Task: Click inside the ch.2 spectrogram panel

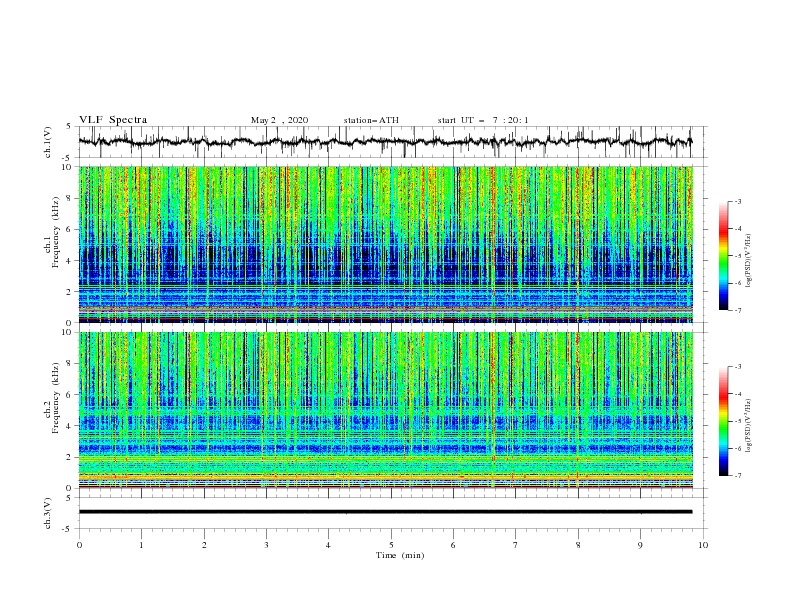Action: coord(385,410)
